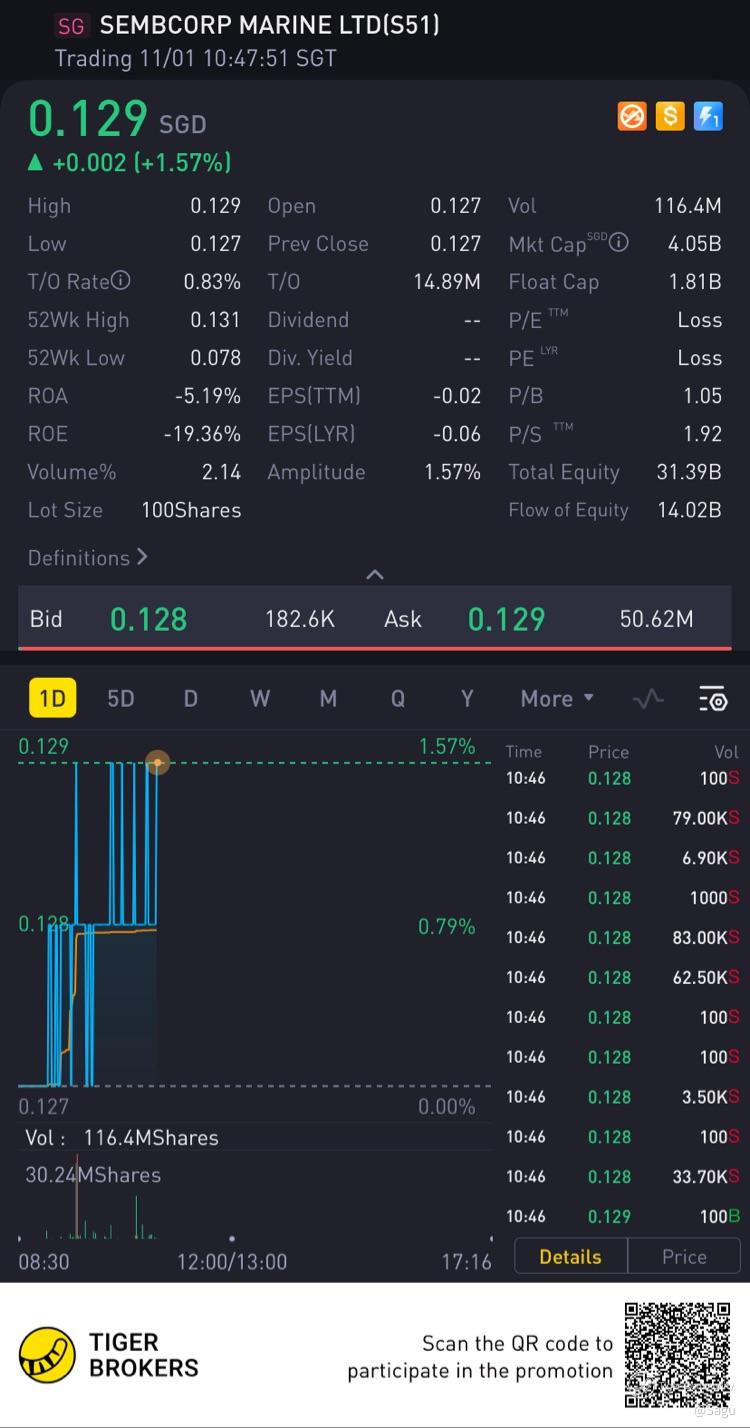This screenshot has width=750, height=1428.
Task: Tap the SG market badge
Action: [71, 26]
